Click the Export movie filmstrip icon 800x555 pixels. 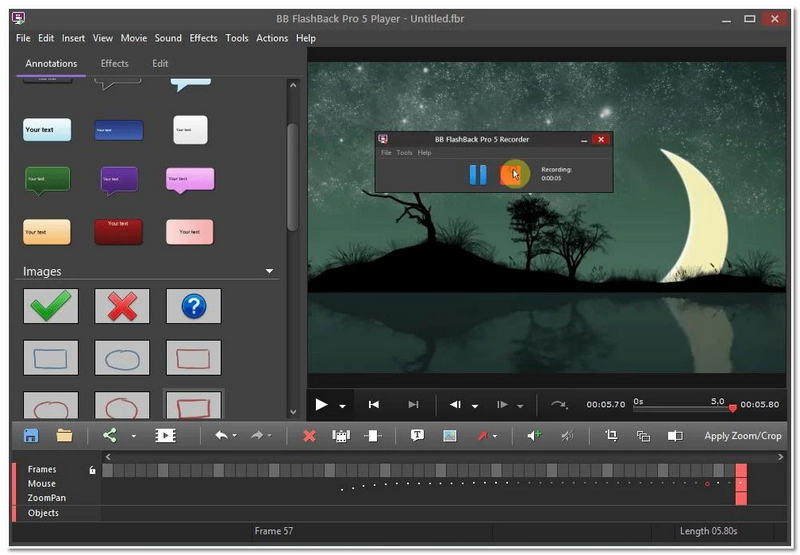[x=165, y=435]
